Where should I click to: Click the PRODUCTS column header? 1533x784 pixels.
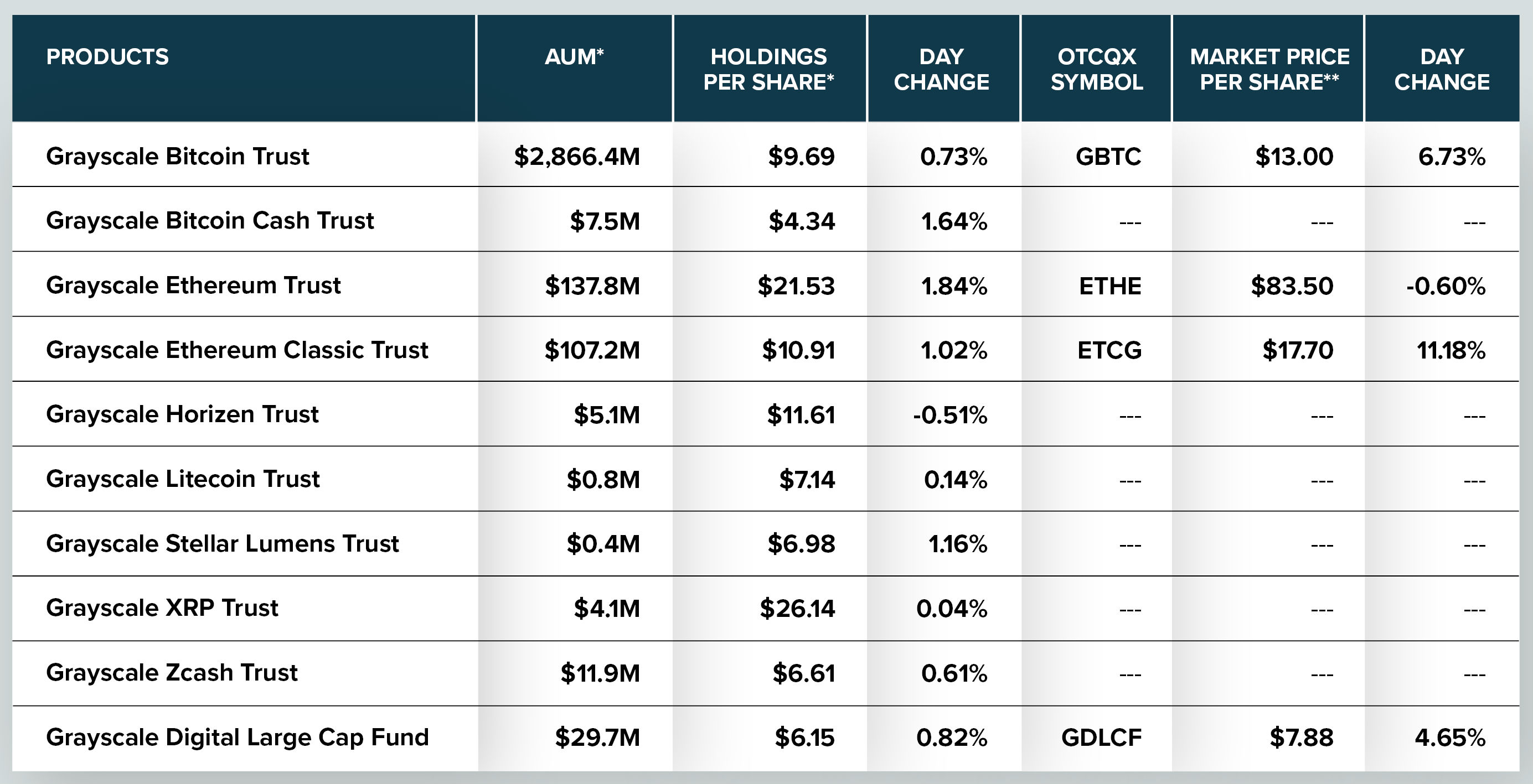(108, 56)
